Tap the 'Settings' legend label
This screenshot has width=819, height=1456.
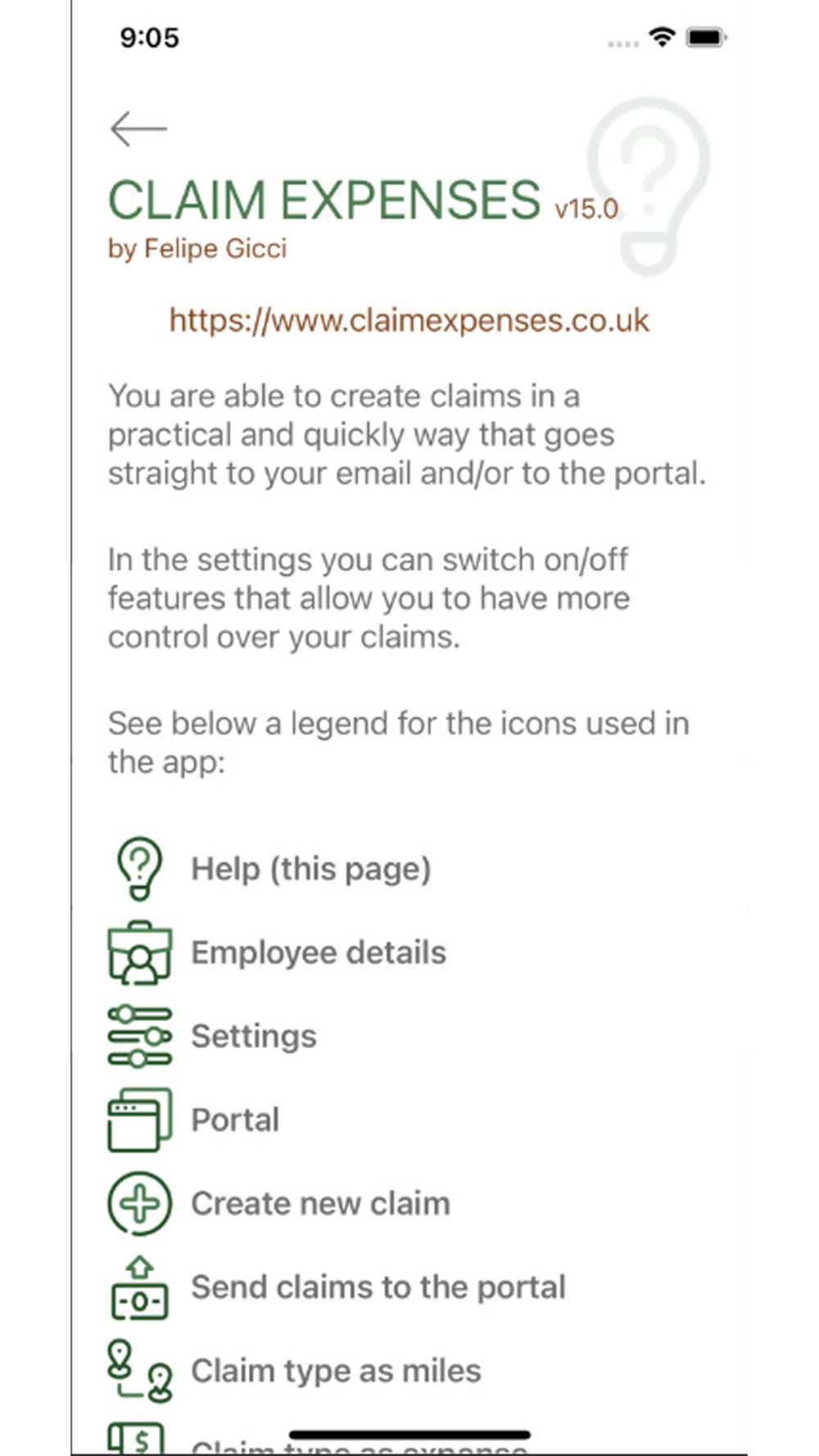pos(253,1037)
